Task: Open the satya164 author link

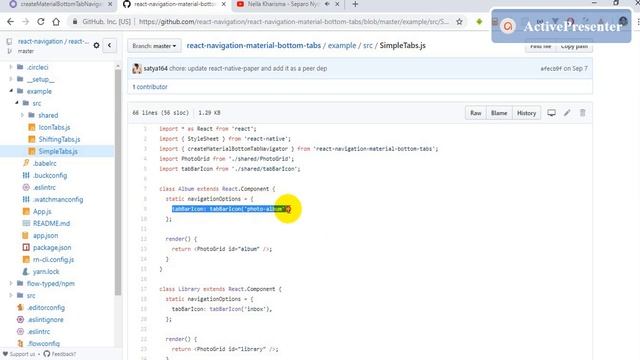Action: [156, 69]
